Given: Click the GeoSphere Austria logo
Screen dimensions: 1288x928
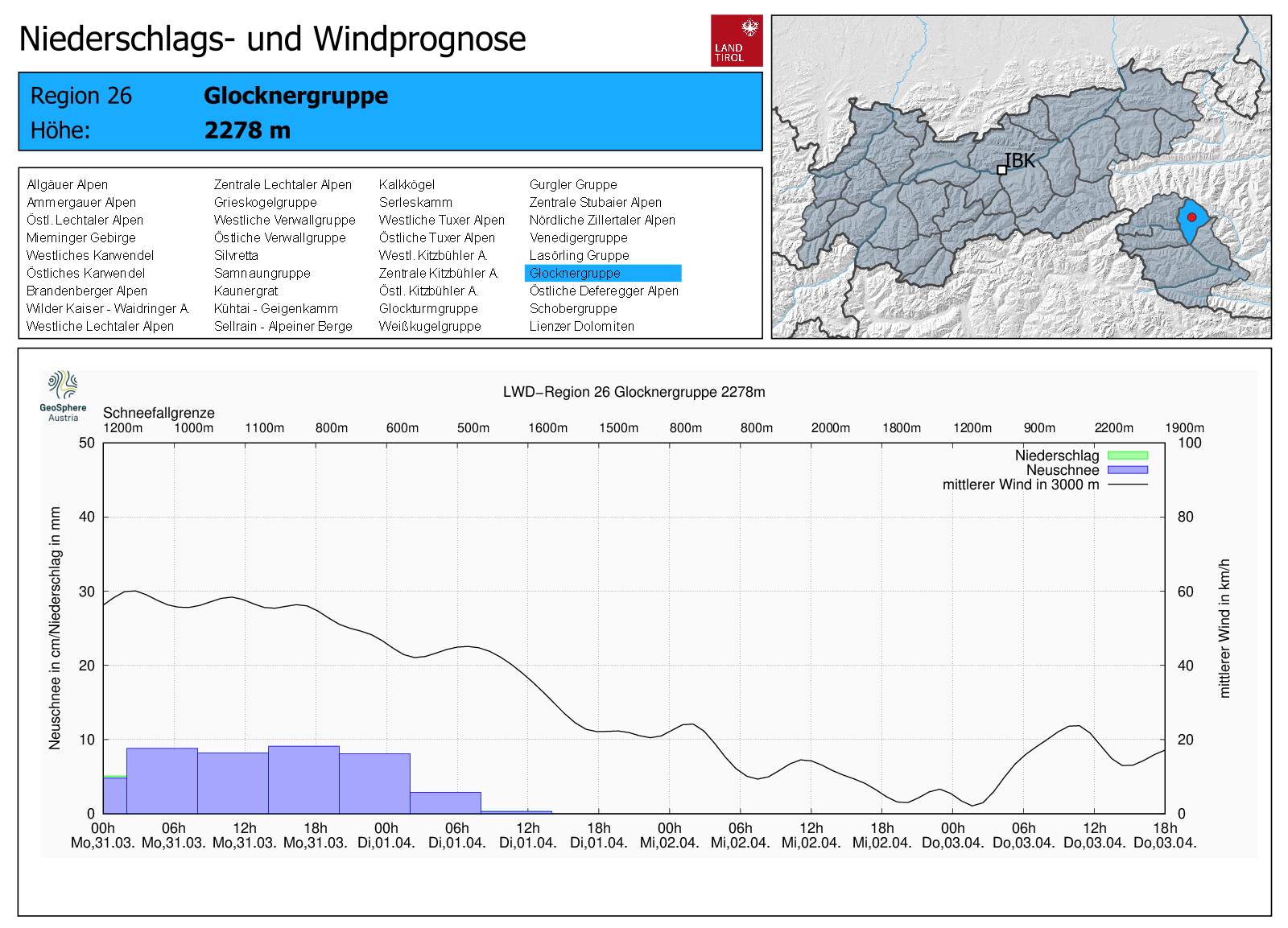Looking at the screenshot, I should 63,394.
